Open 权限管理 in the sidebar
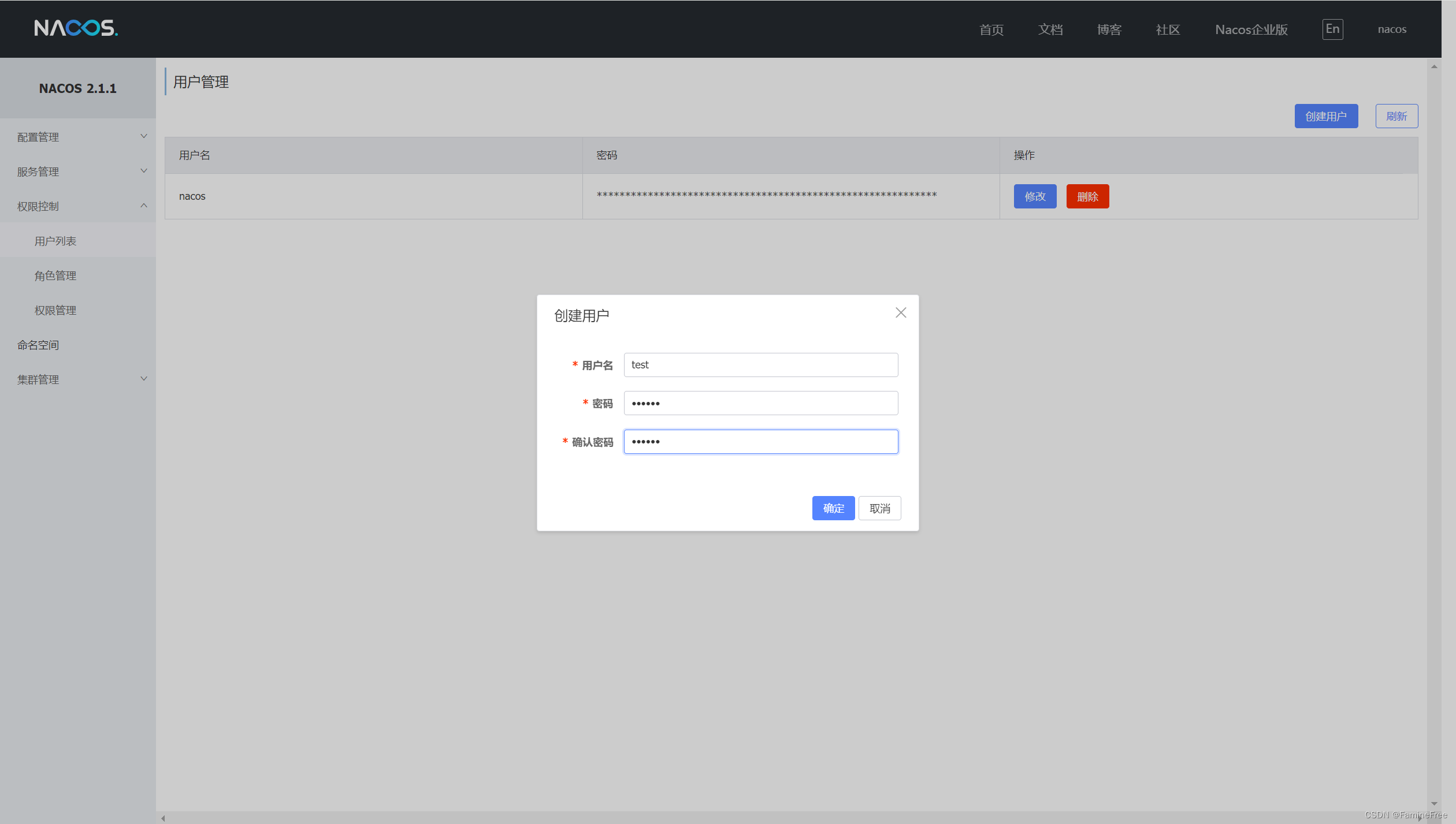Viewport: 1456px width, 824px height. tap(55, 310)
